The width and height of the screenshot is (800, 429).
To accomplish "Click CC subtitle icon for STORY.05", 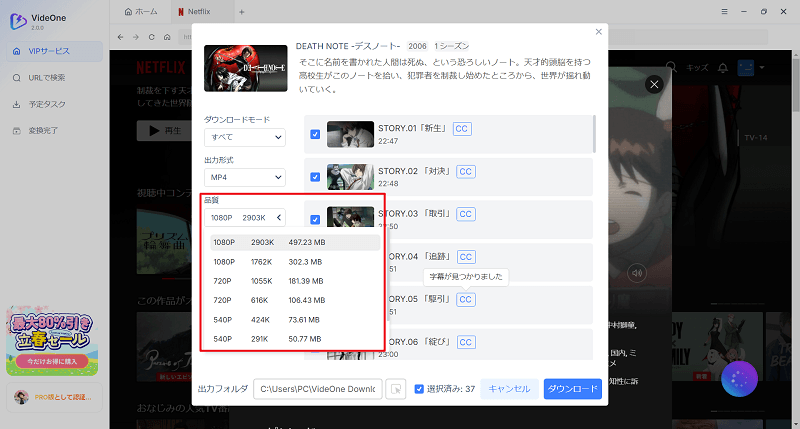I will 466,299.
